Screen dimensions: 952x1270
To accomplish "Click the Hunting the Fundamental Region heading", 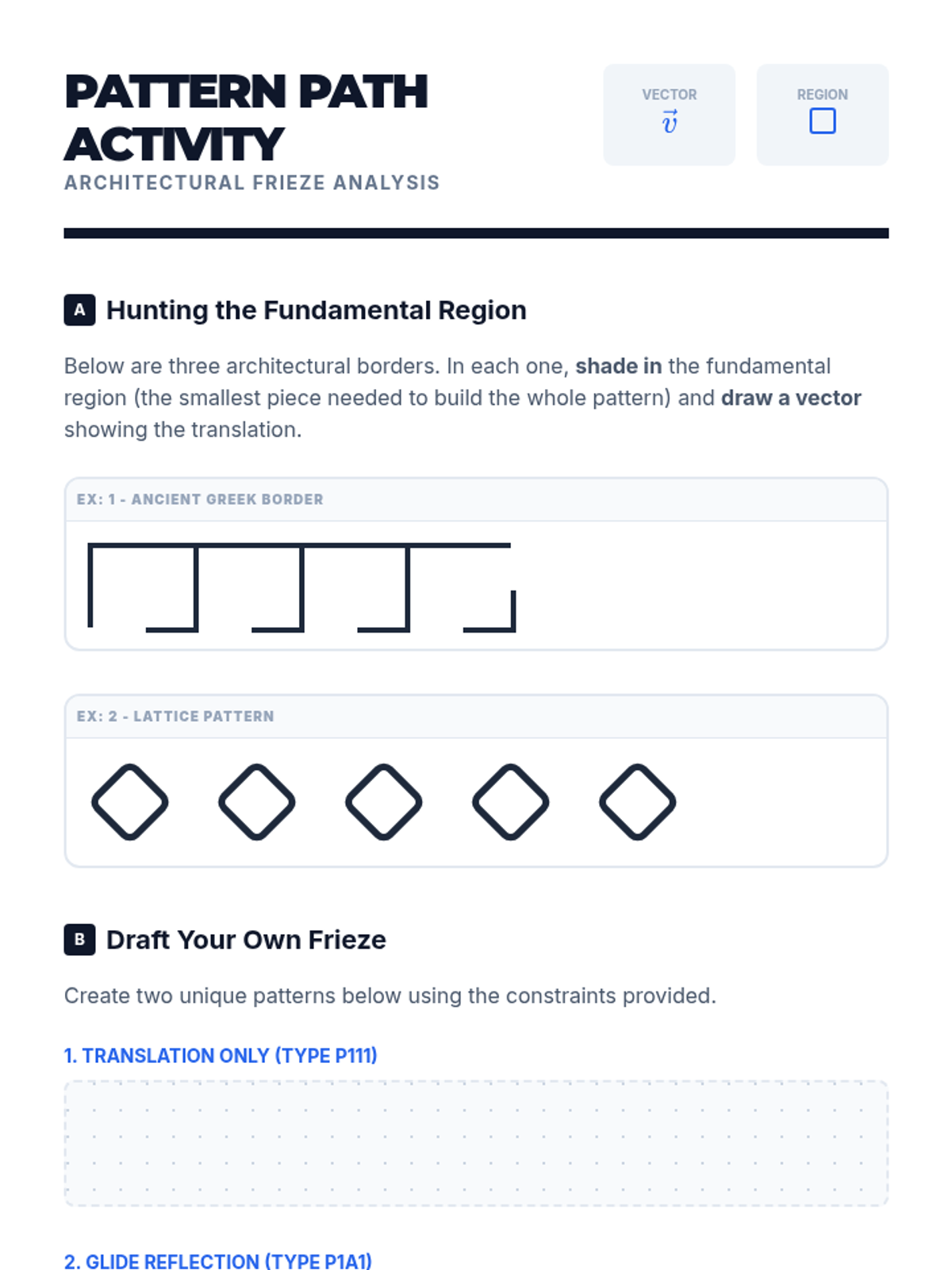I will [x=317, y=310].
